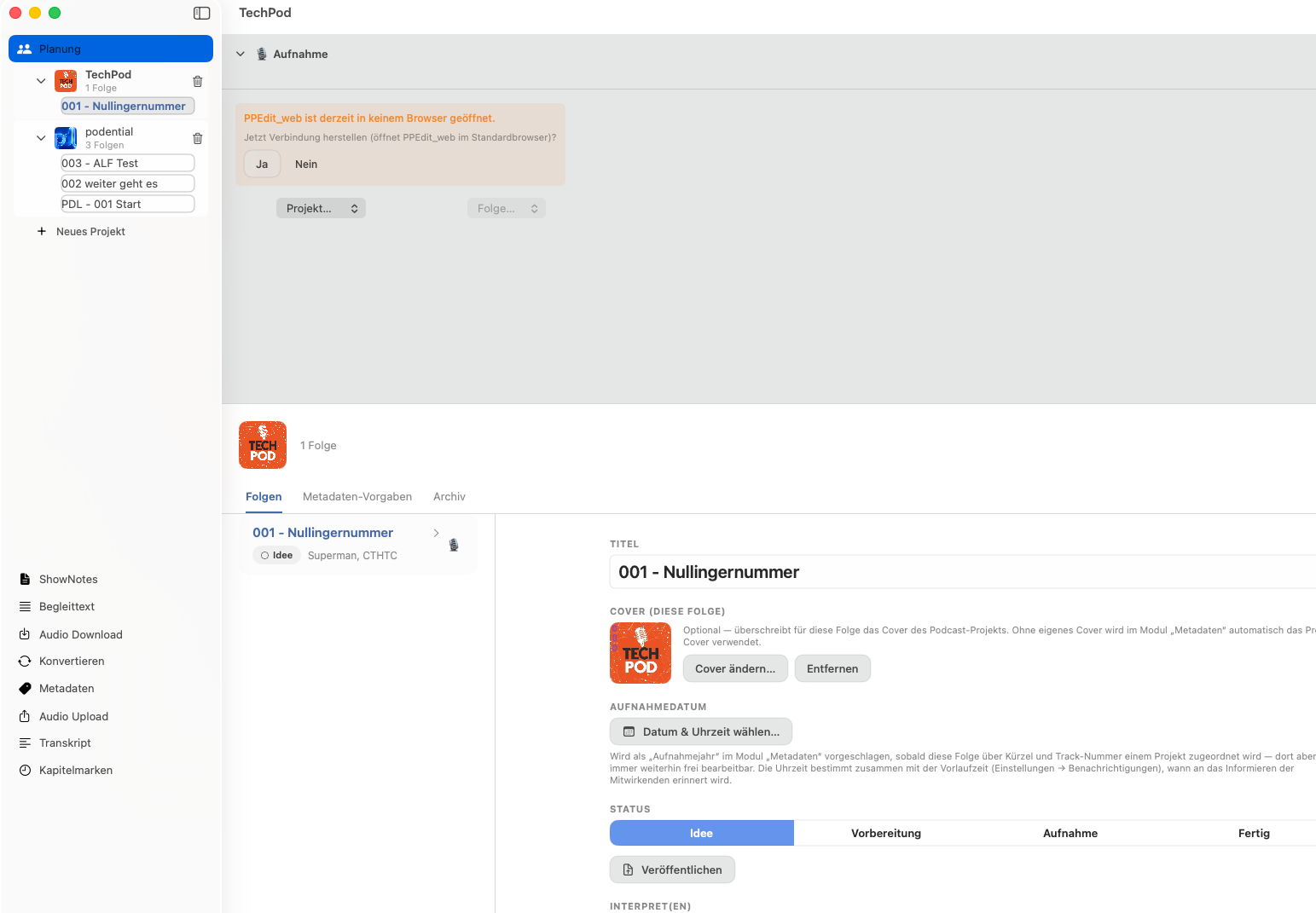This screenshot has width=1316, height=913.
Task: Switch to the Metadaten-Vorgaben tab
Action: [x=357, y=496]
